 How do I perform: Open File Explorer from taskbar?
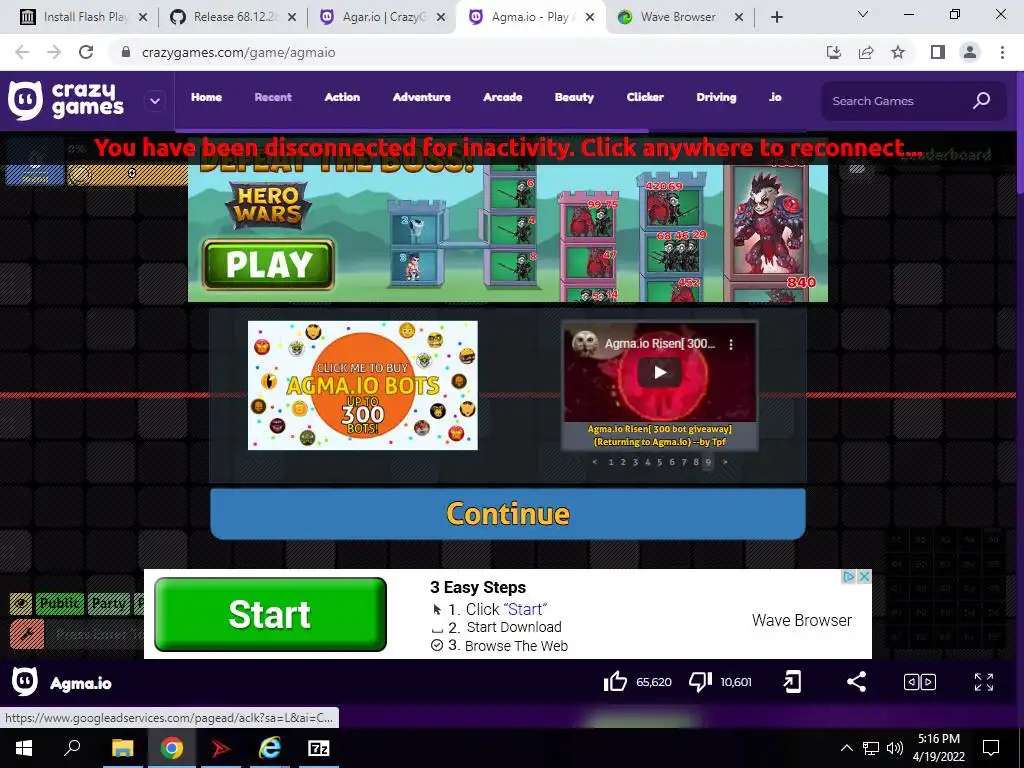tap(122, 748)
